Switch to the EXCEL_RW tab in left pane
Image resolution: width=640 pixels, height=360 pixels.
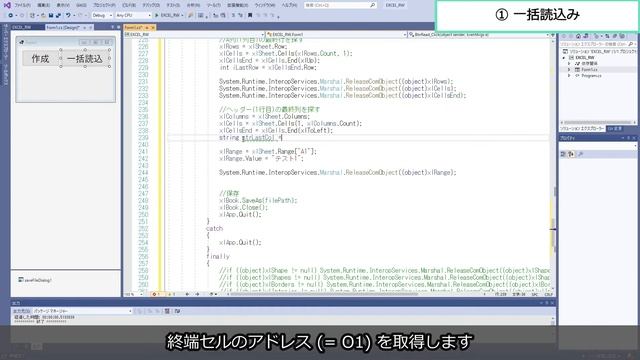(22, 27)
